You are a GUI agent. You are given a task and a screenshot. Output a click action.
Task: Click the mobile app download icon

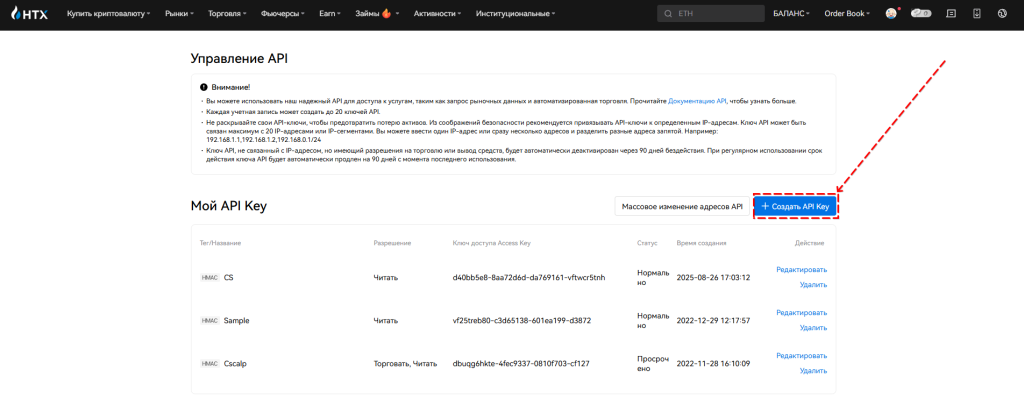(x=976, y=14)
